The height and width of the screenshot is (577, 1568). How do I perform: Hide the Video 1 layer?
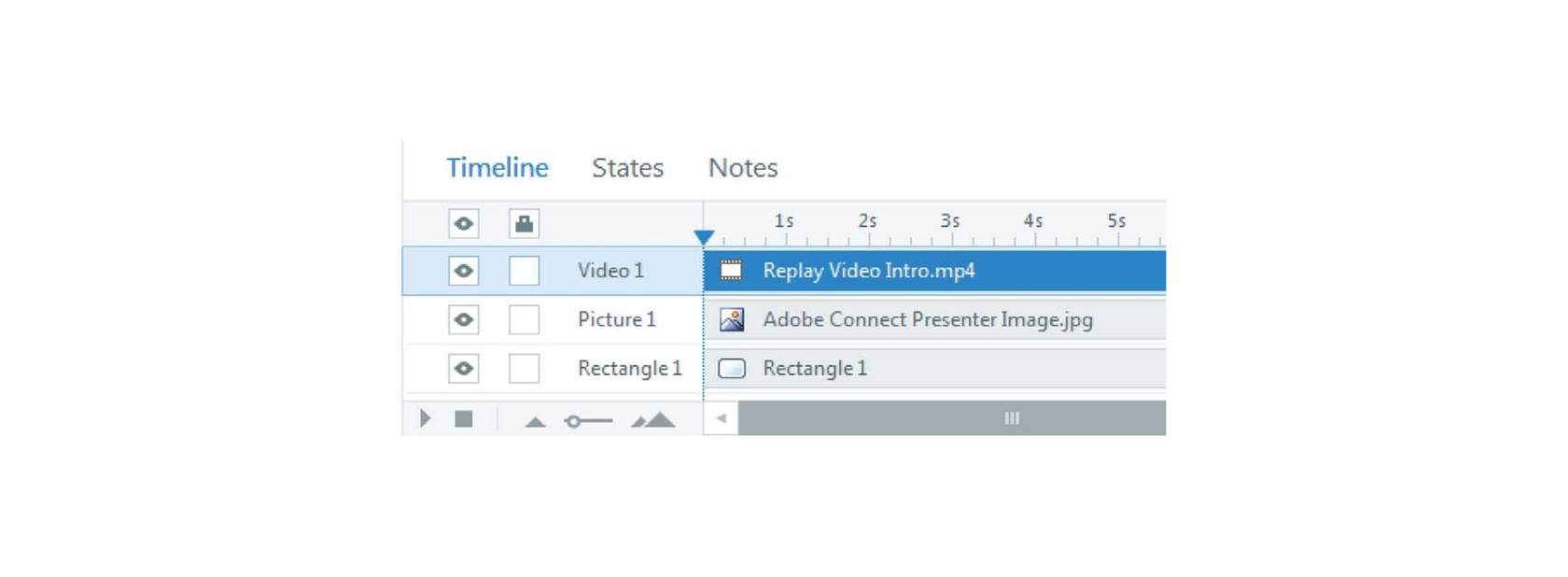click(463, 271)
